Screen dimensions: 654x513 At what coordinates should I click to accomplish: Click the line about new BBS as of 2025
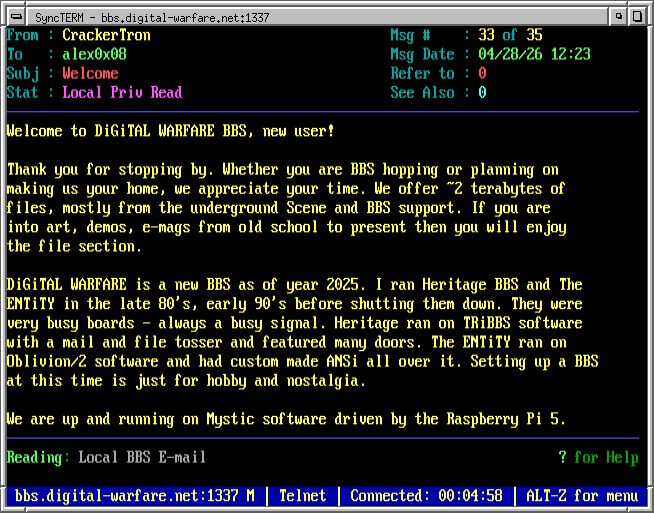pyautogui.click(x=294, y=285)
